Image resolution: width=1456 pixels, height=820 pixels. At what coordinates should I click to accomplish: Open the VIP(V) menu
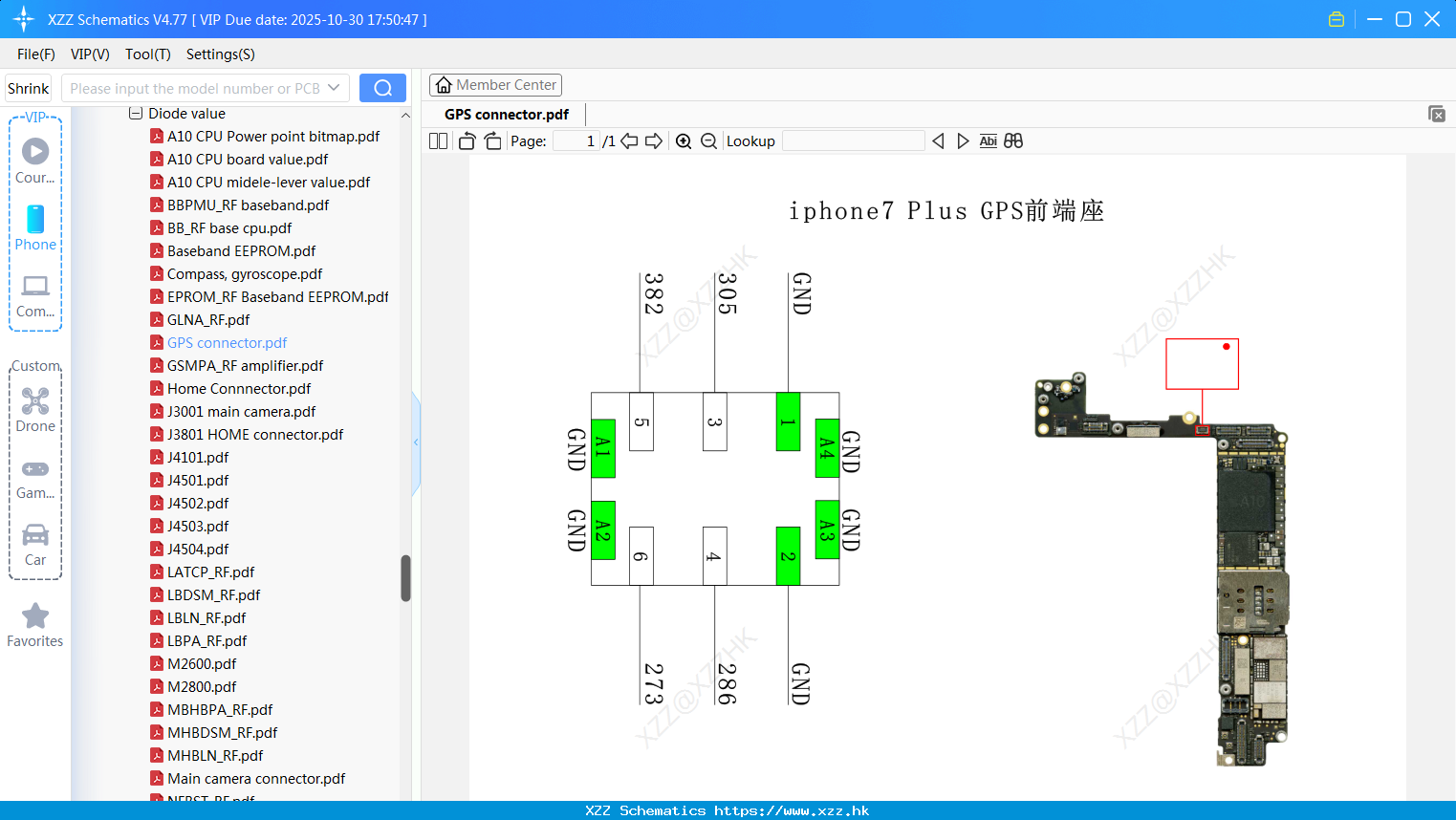pos(90,54)
